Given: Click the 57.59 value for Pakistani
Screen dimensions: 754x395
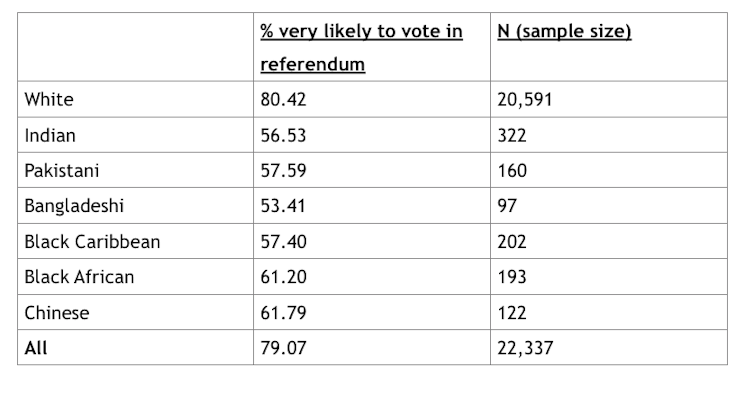Looking at the screenshot, I should (x=283, y=170).
